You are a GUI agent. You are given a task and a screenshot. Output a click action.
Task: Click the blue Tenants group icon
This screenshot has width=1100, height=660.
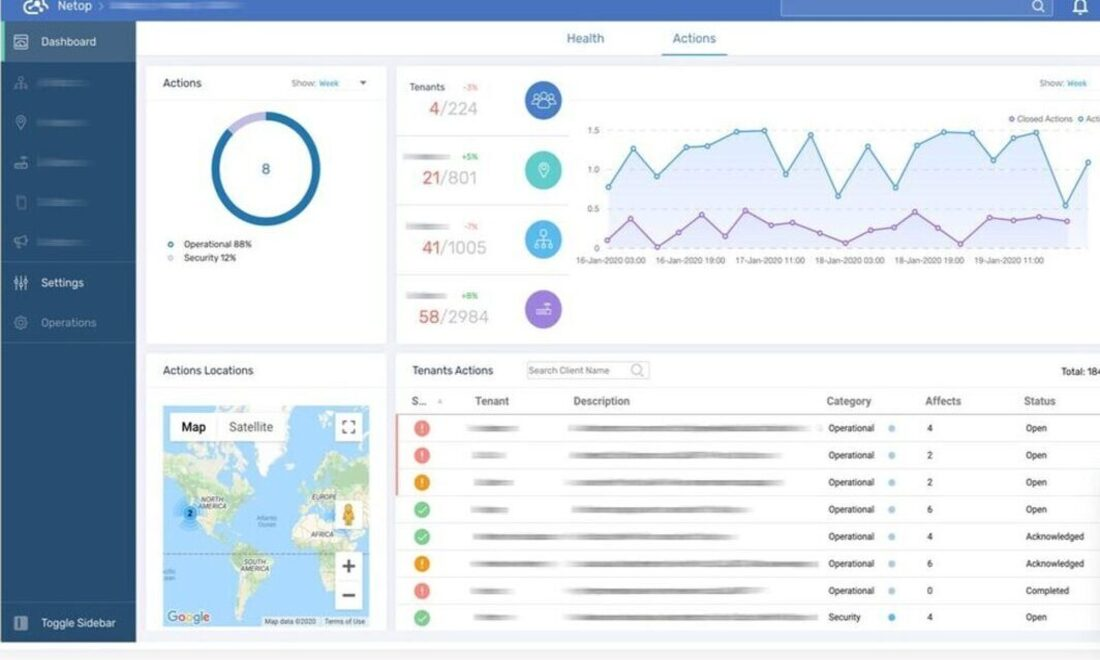(x=543, y=100)
